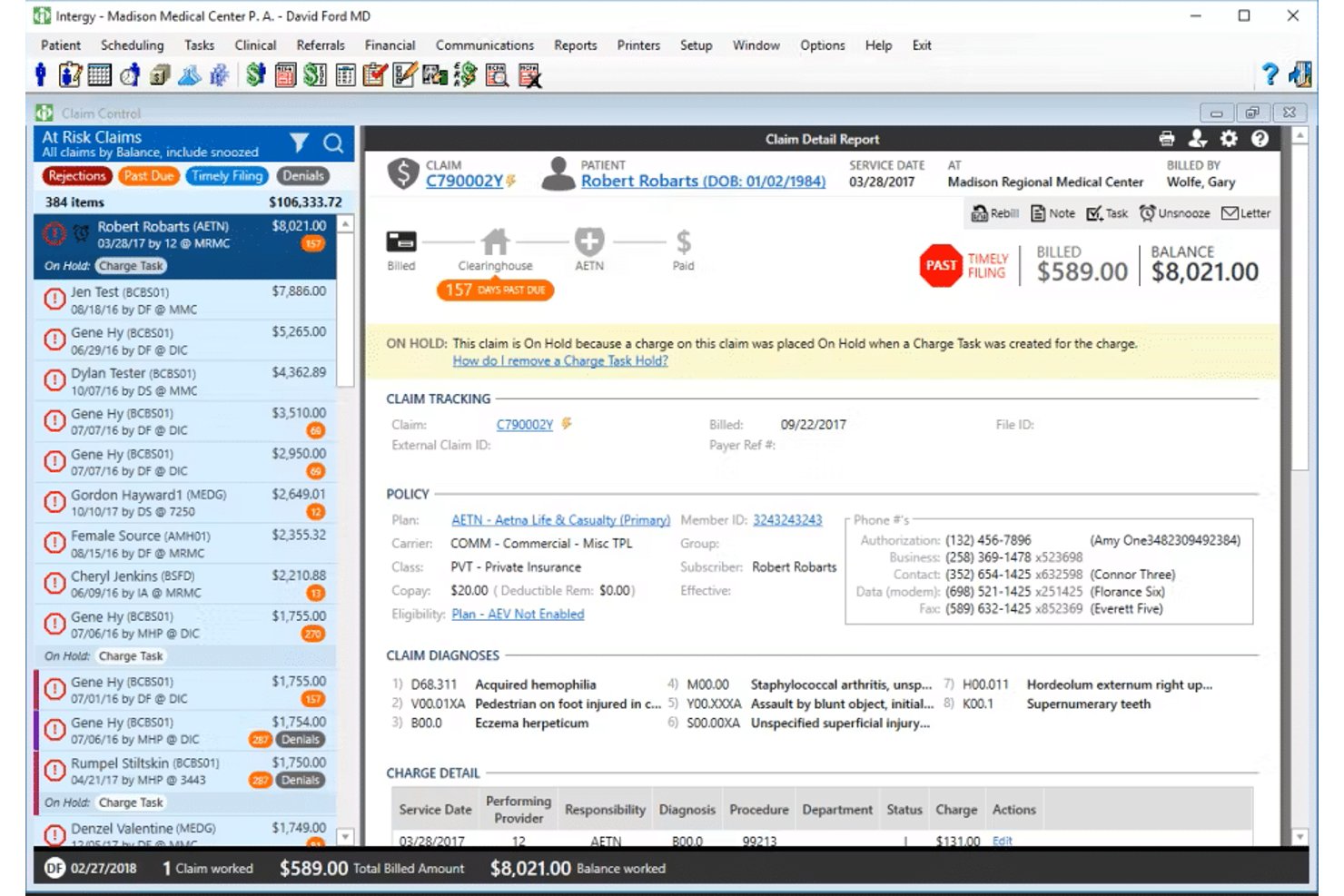Toggle the Denials filter pill
This screenshot has height=896, width=1344.
pyautogui.click(x=302, y=176)
